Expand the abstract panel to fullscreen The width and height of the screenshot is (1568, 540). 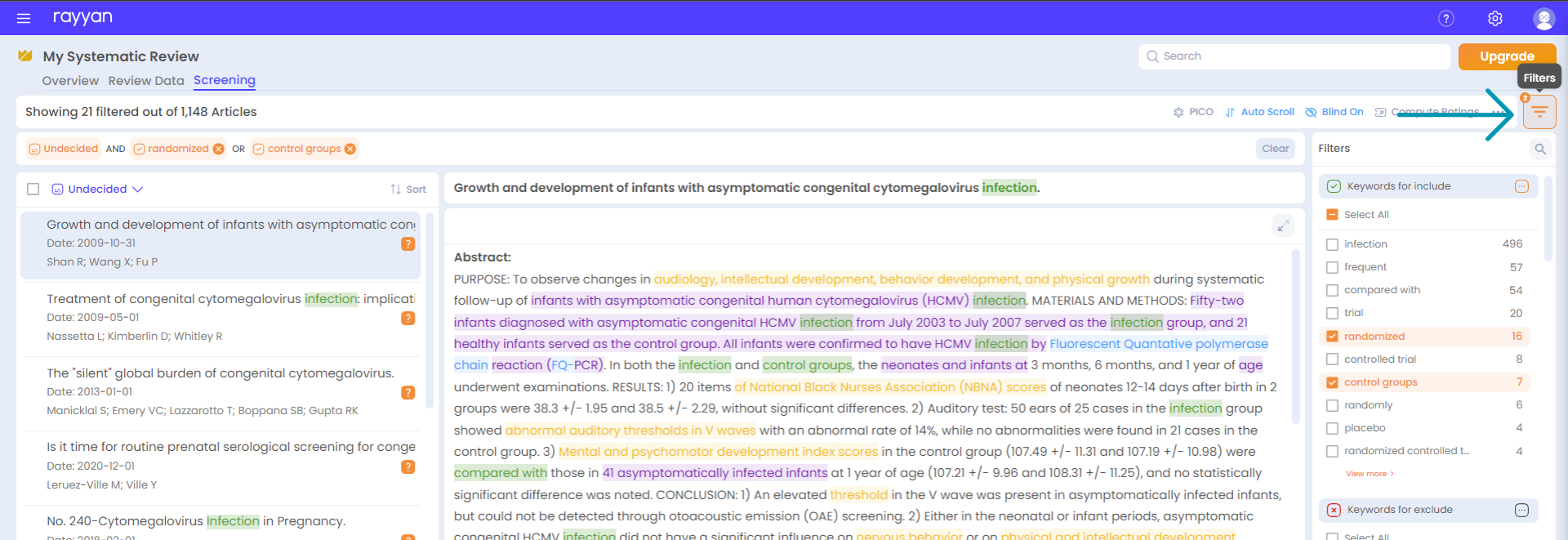[1283, 226]
